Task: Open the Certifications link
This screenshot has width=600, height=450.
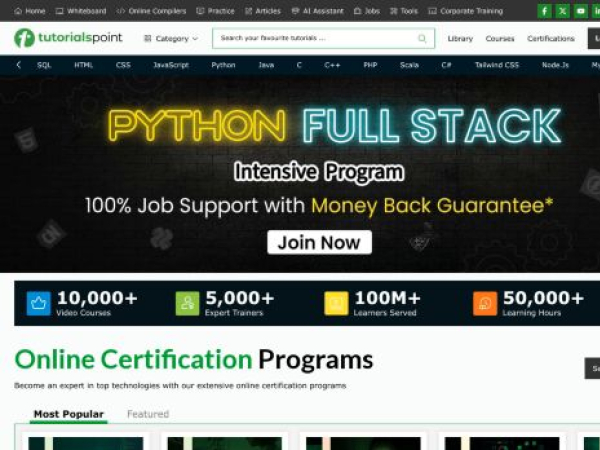Action: (551, 39)
